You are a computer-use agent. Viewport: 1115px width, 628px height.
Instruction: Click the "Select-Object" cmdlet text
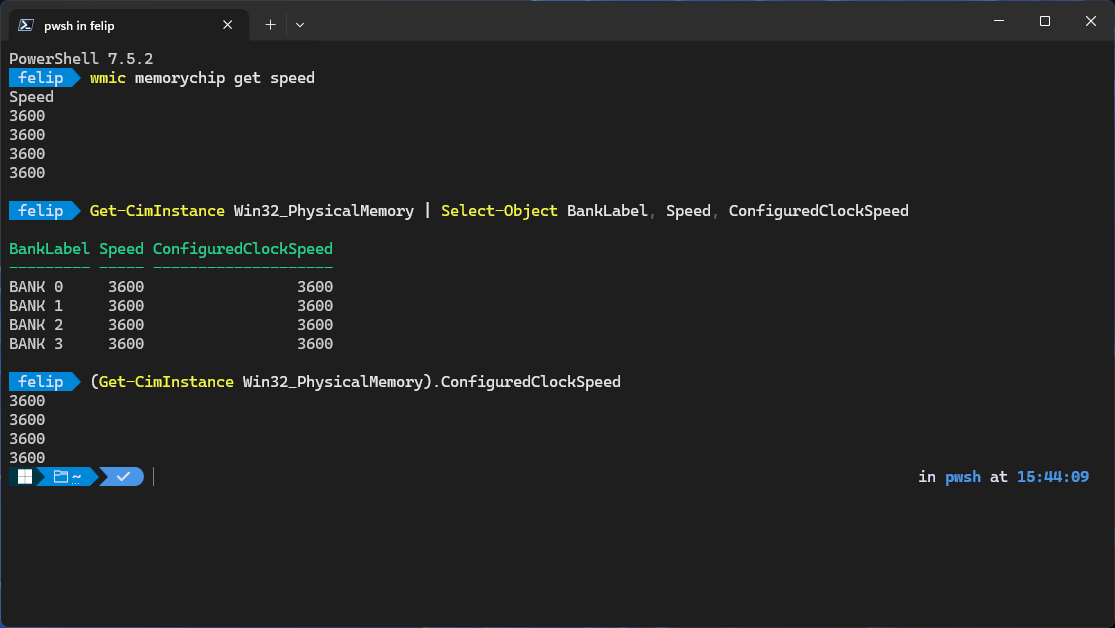coord(499,211)
